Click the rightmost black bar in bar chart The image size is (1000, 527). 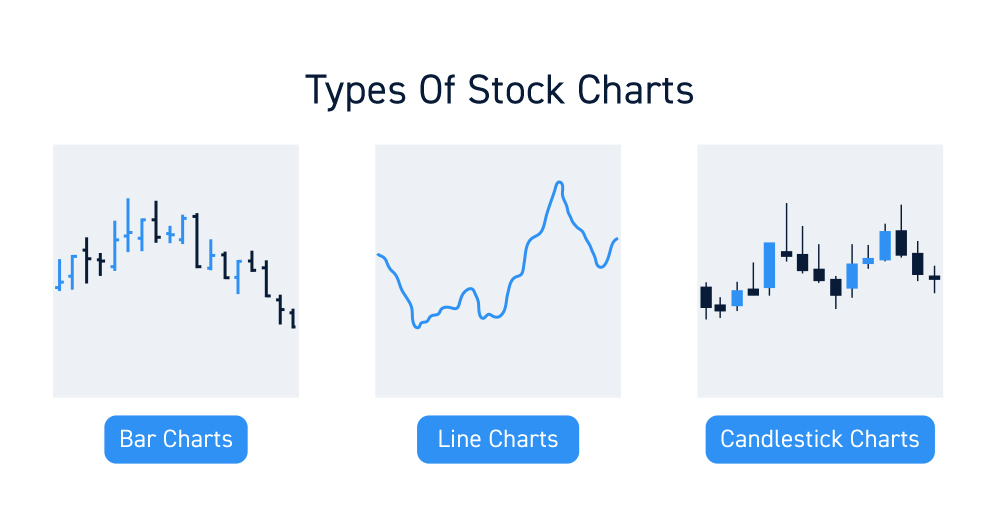(292, 319)
